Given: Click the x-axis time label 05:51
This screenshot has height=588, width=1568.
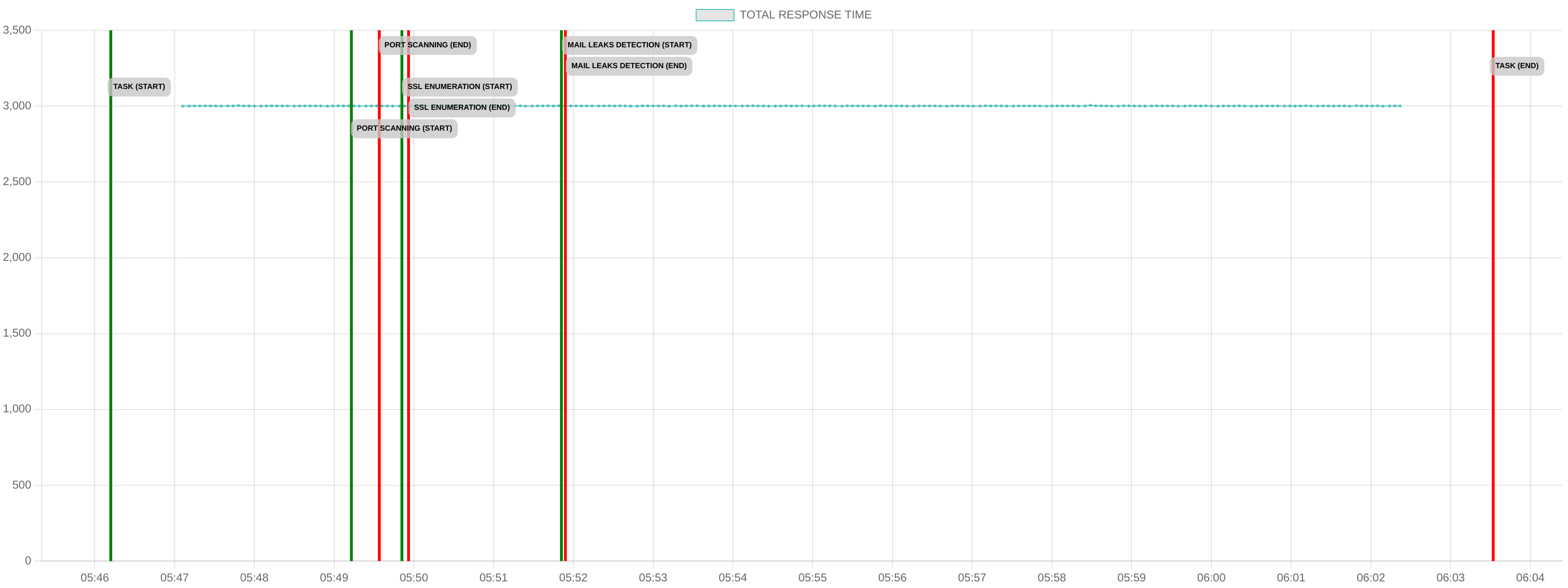Looking at the screenshot, I should coord(494,578).
